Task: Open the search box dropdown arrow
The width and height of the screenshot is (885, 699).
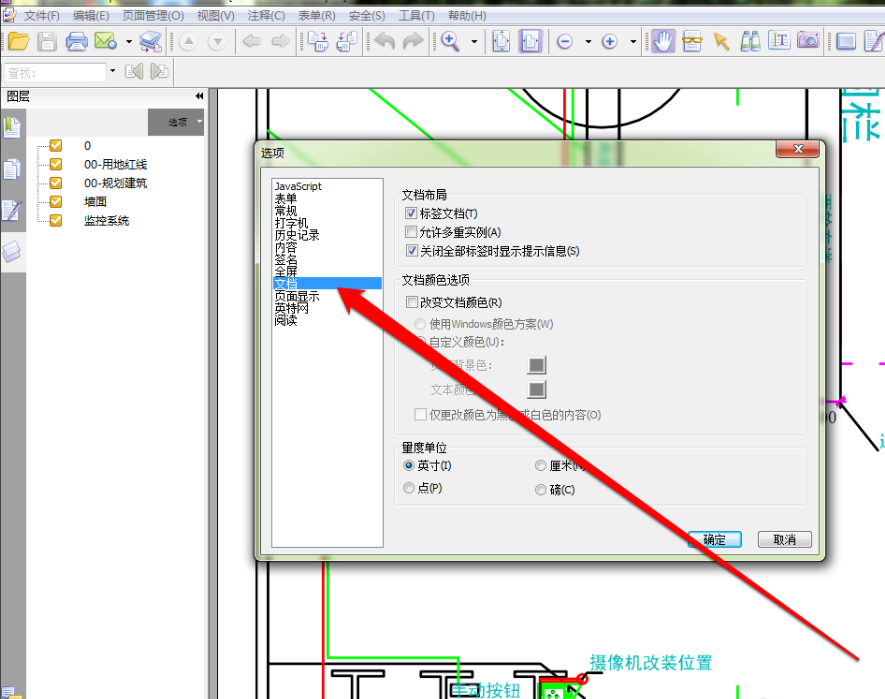Action: click(112, 71)
